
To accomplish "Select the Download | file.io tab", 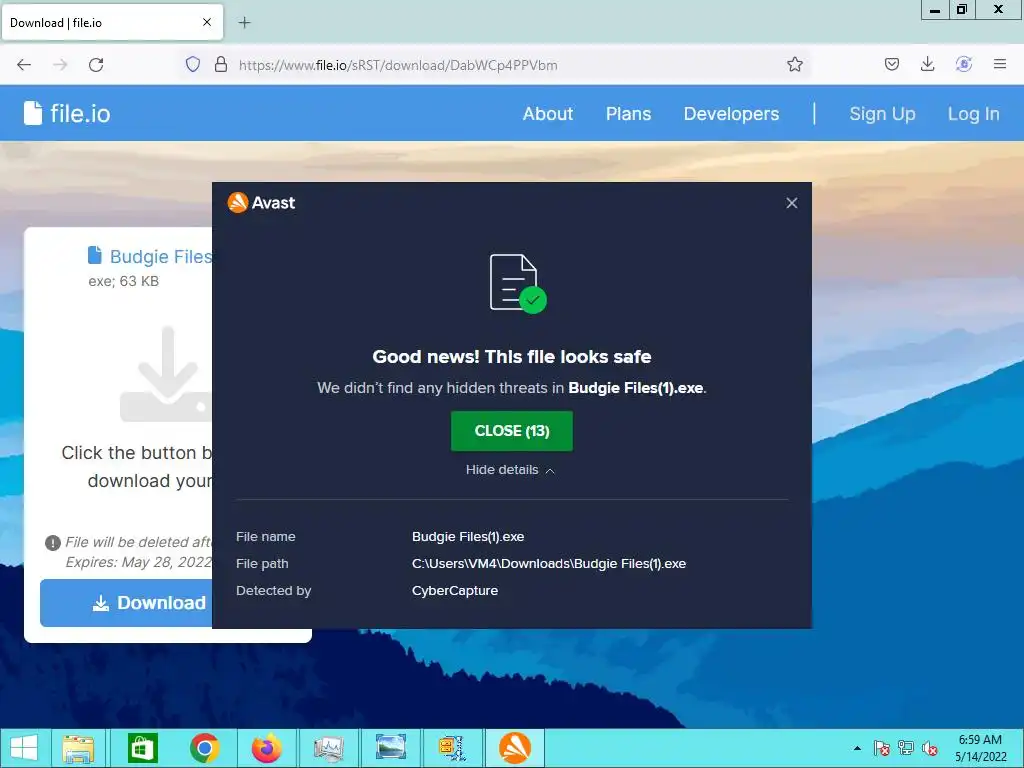I will point(112,23).
